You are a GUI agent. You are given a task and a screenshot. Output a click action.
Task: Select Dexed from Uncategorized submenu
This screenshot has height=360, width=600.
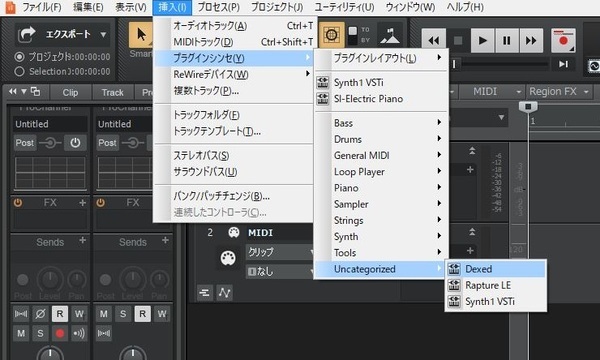click(x=496, y=269)
